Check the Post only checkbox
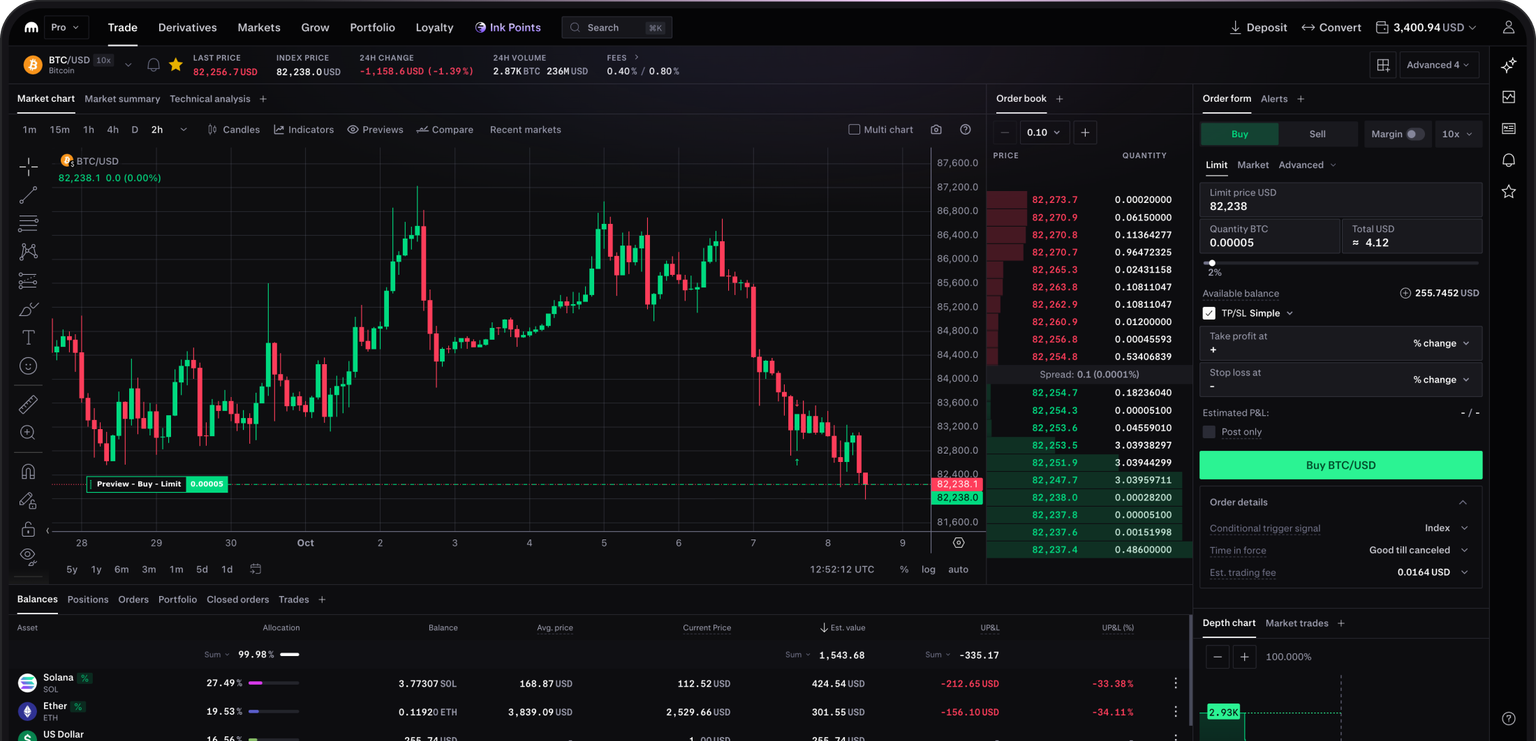Viewport: 1536px width, 741px height. (1209, 432)
